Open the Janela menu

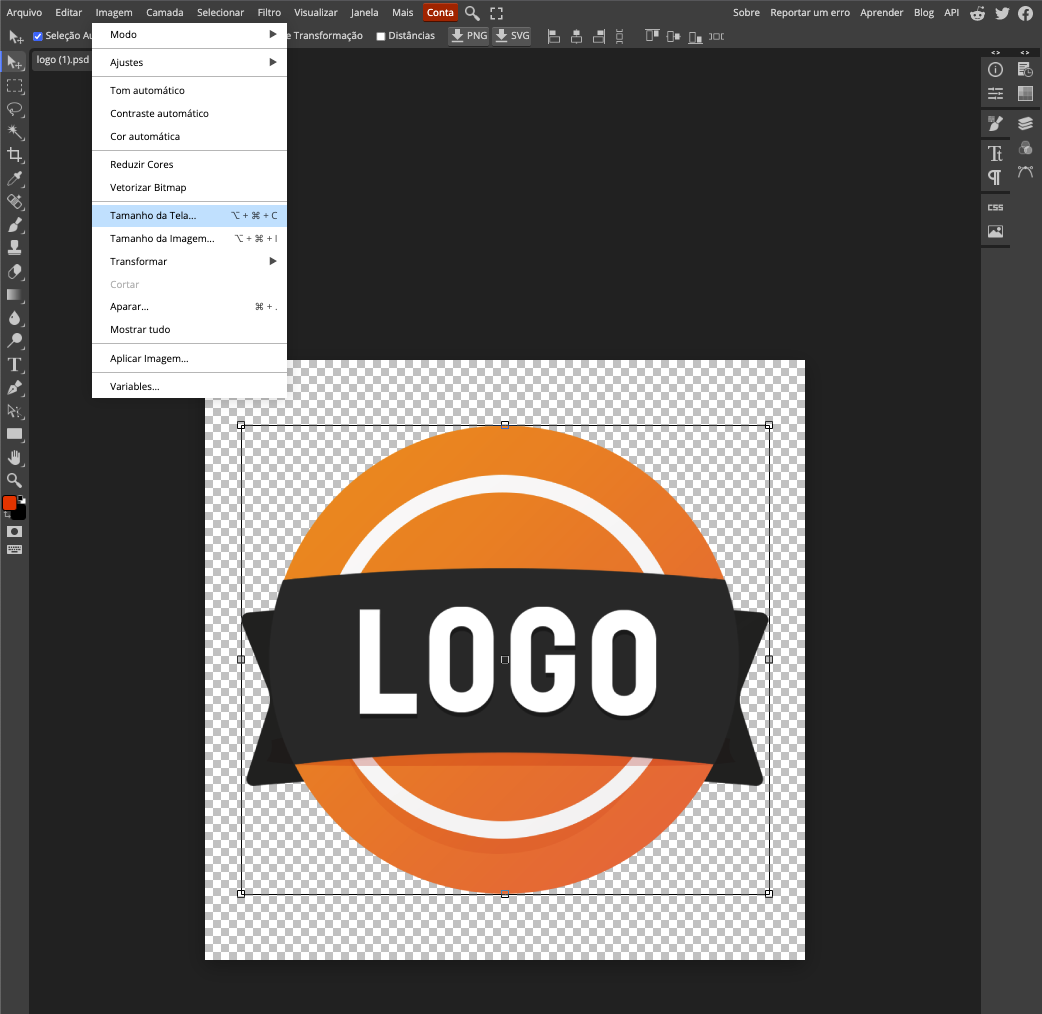coord(364,12)
